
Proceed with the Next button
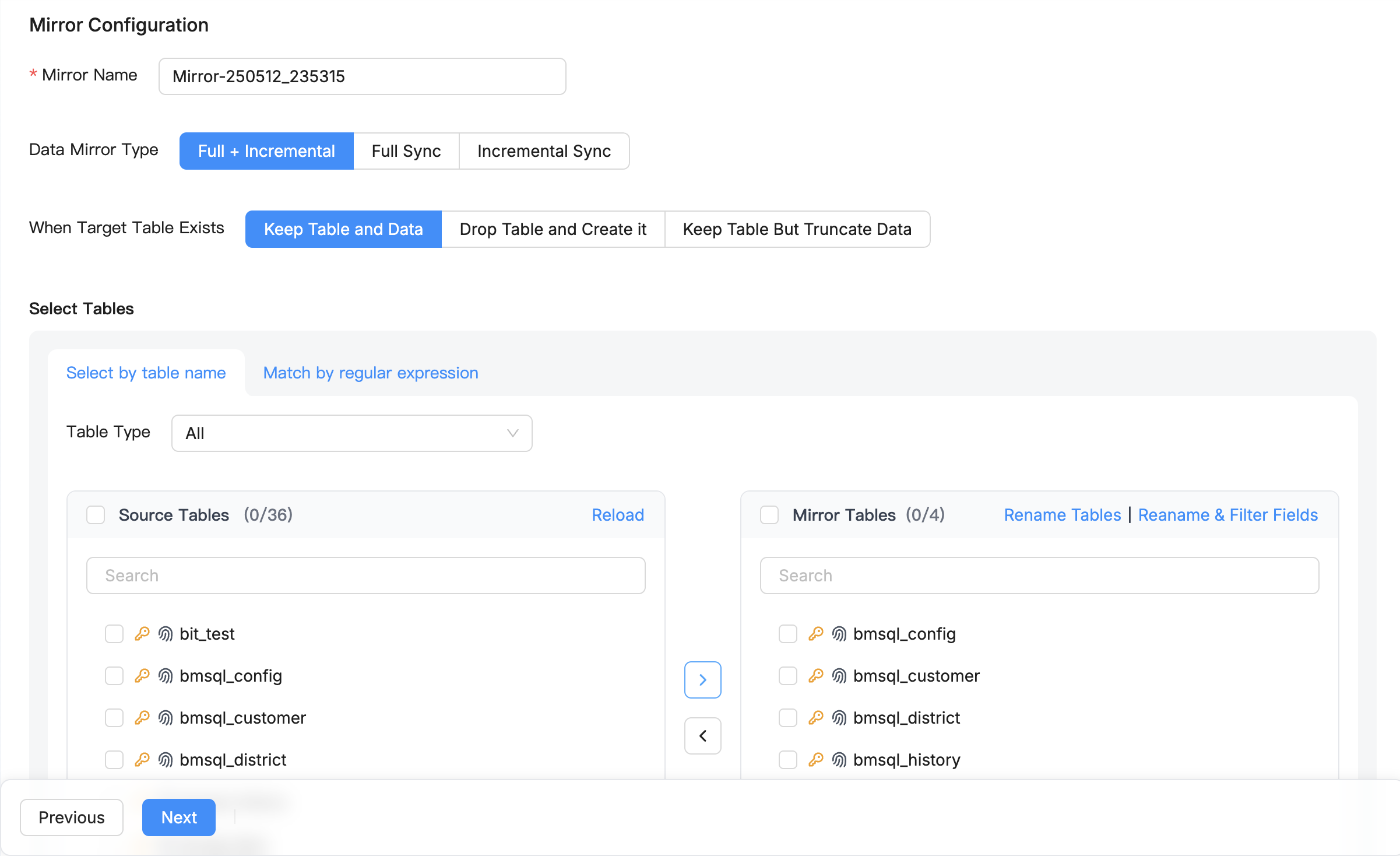point(179,818)
